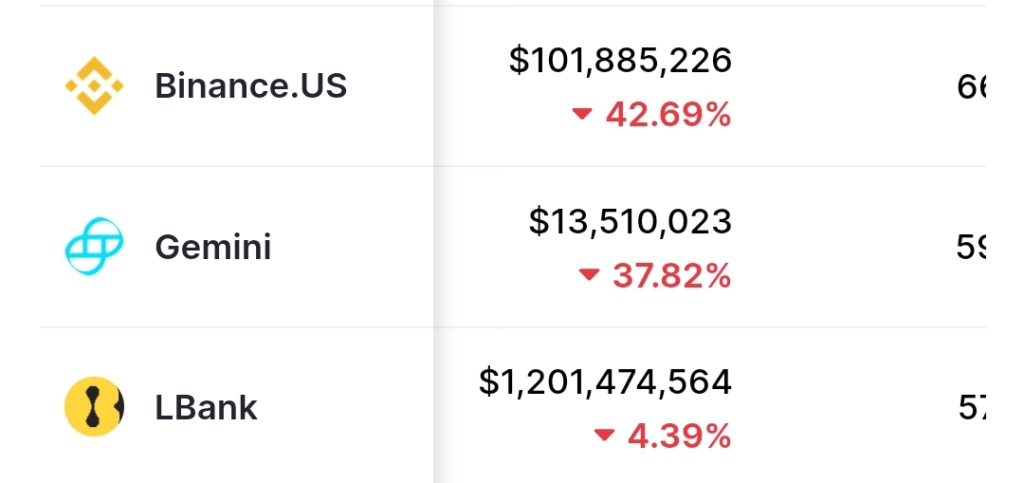The width and height of the screenshot is (1024, 483).
Task: Click the divider line between Gemini and LBank
Action: pos(513,327)
